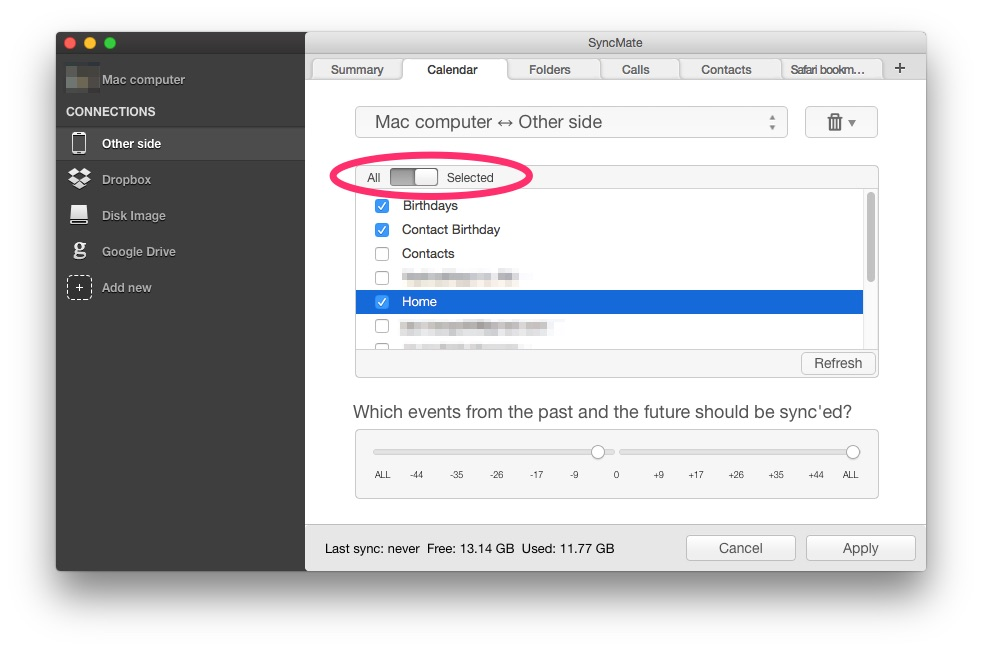
Task: Click the -17 mark on slider scale
Action: (x=536, y=475)
